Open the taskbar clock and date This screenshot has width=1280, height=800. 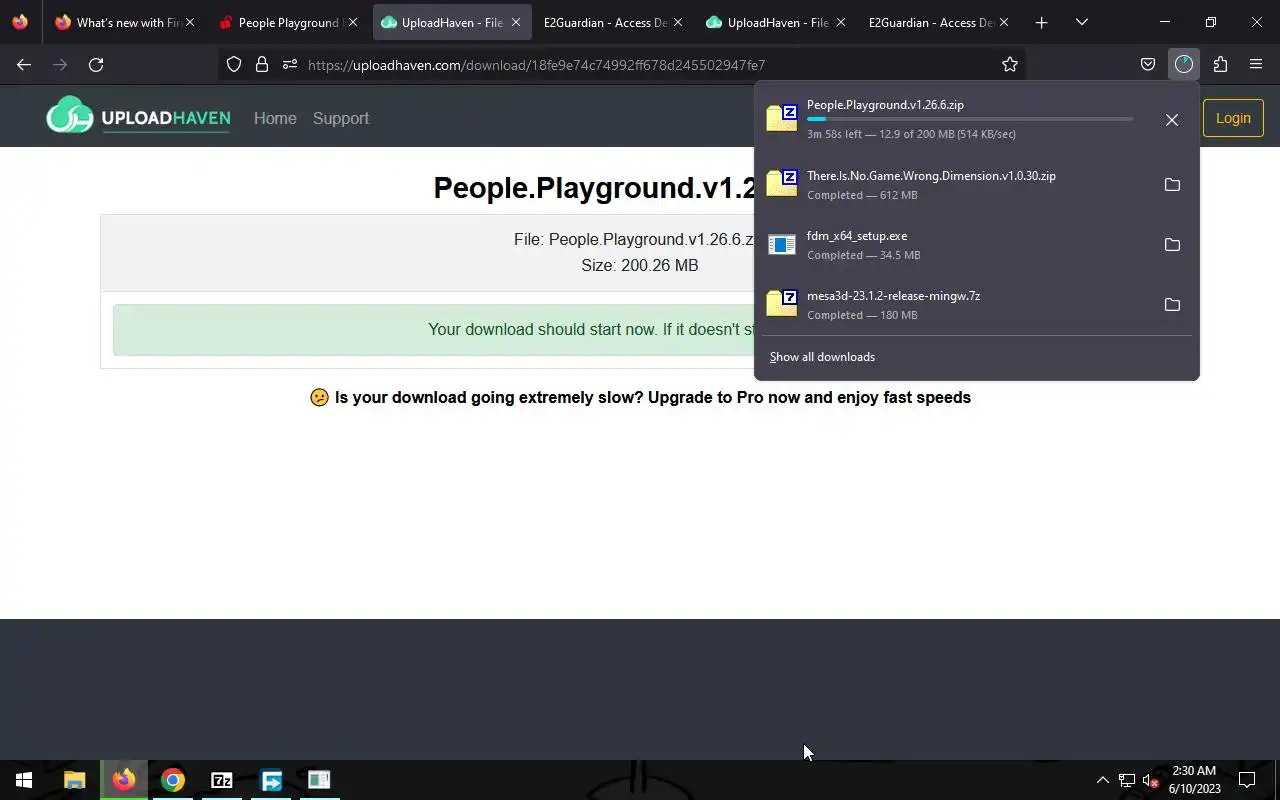pyautogui.click(x=1194, y=780)
